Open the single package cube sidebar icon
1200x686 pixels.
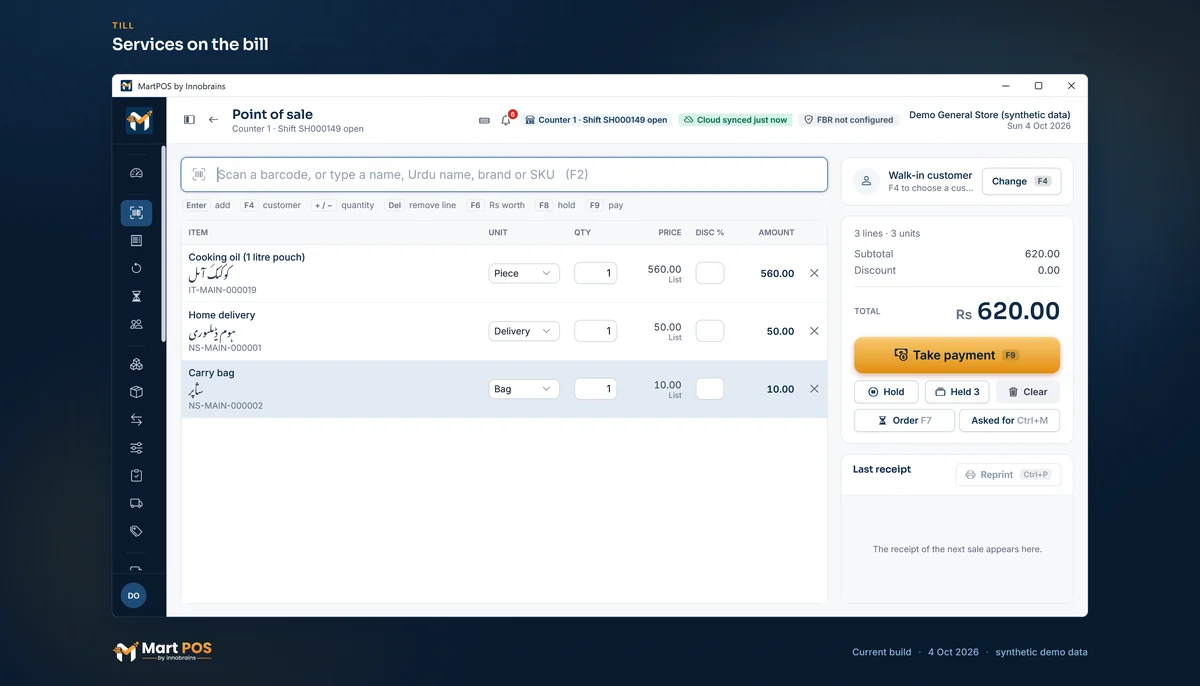[136, 392]
